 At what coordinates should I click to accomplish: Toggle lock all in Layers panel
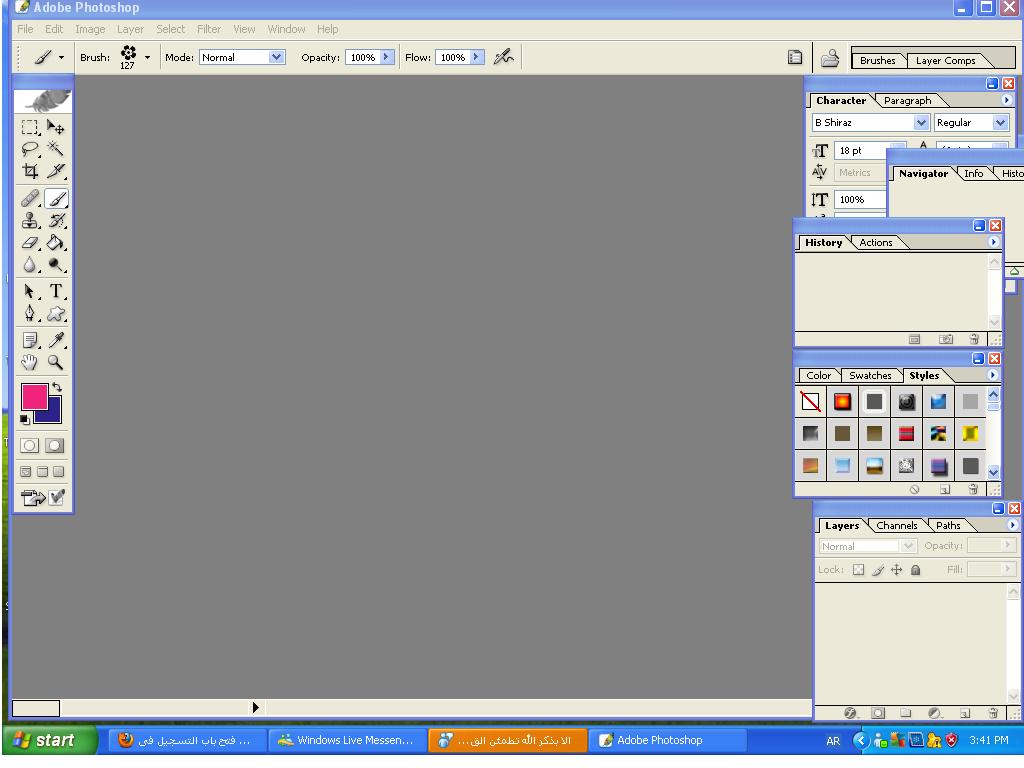coord(916,570)
